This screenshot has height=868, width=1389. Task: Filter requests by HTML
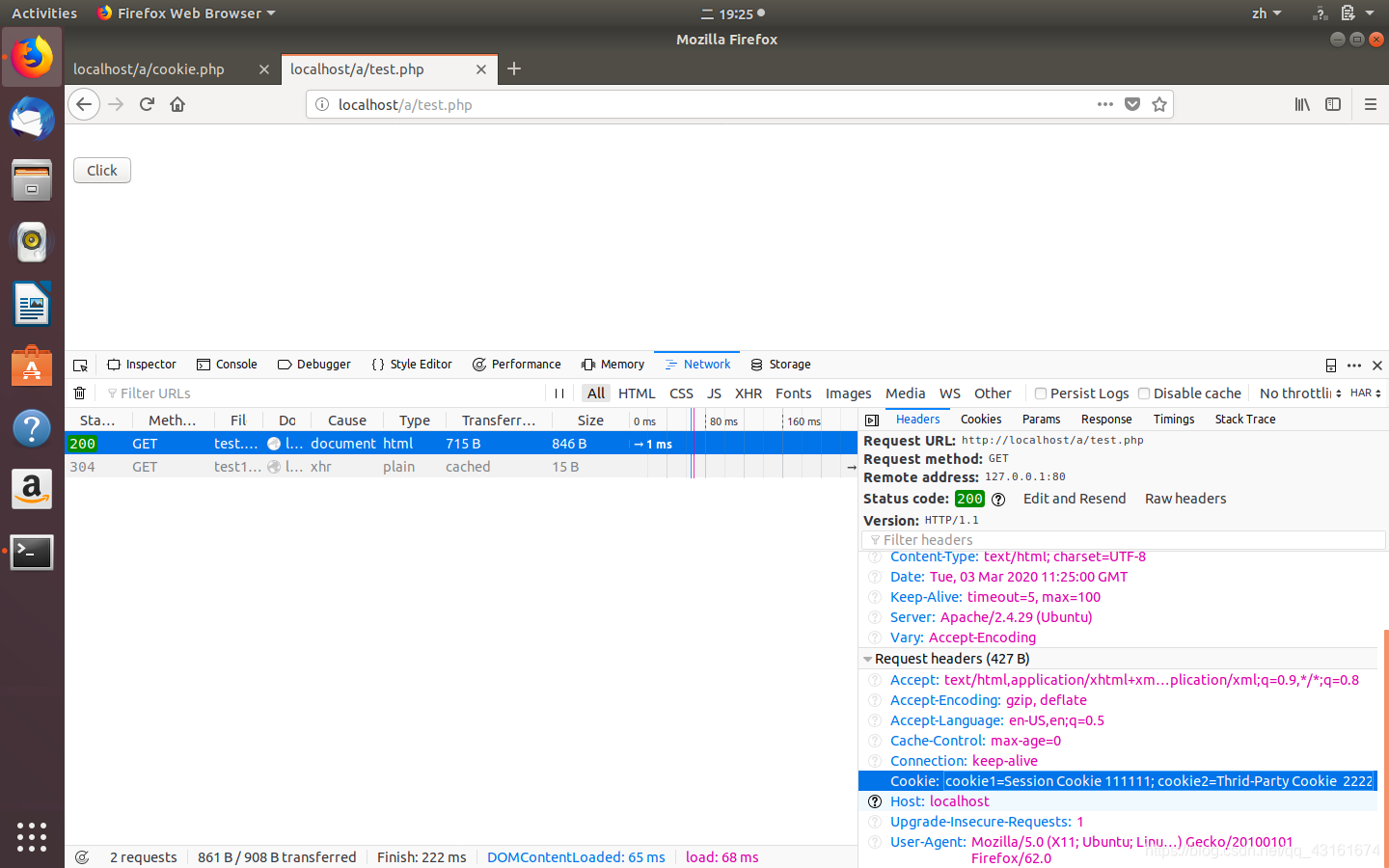(x=637, y=393)
